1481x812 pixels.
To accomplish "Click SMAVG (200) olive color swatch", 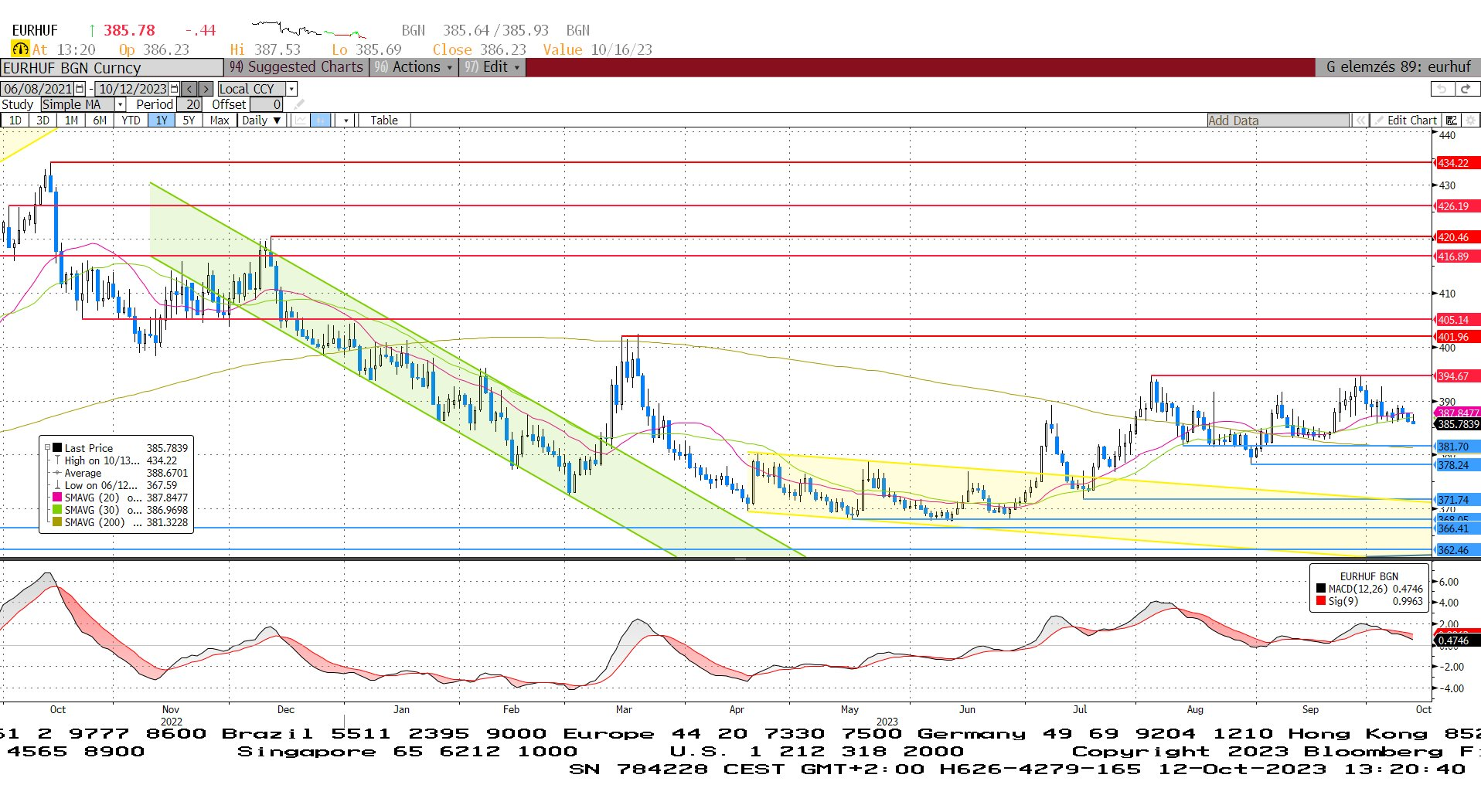I will [56, 522].
